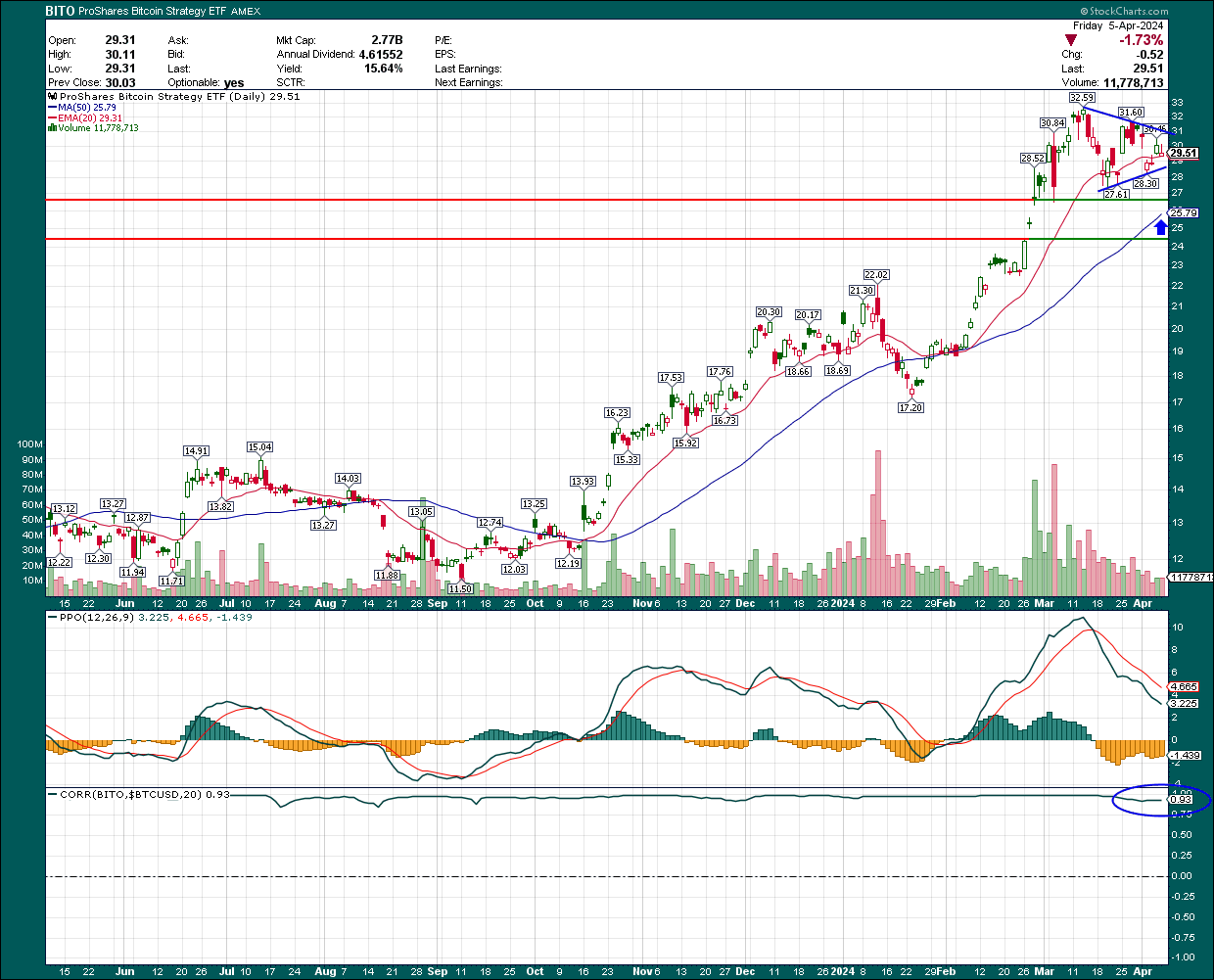Click the green volume histogram icon in the legend
The image size is (1214, 980).
[x=52, y=127]
